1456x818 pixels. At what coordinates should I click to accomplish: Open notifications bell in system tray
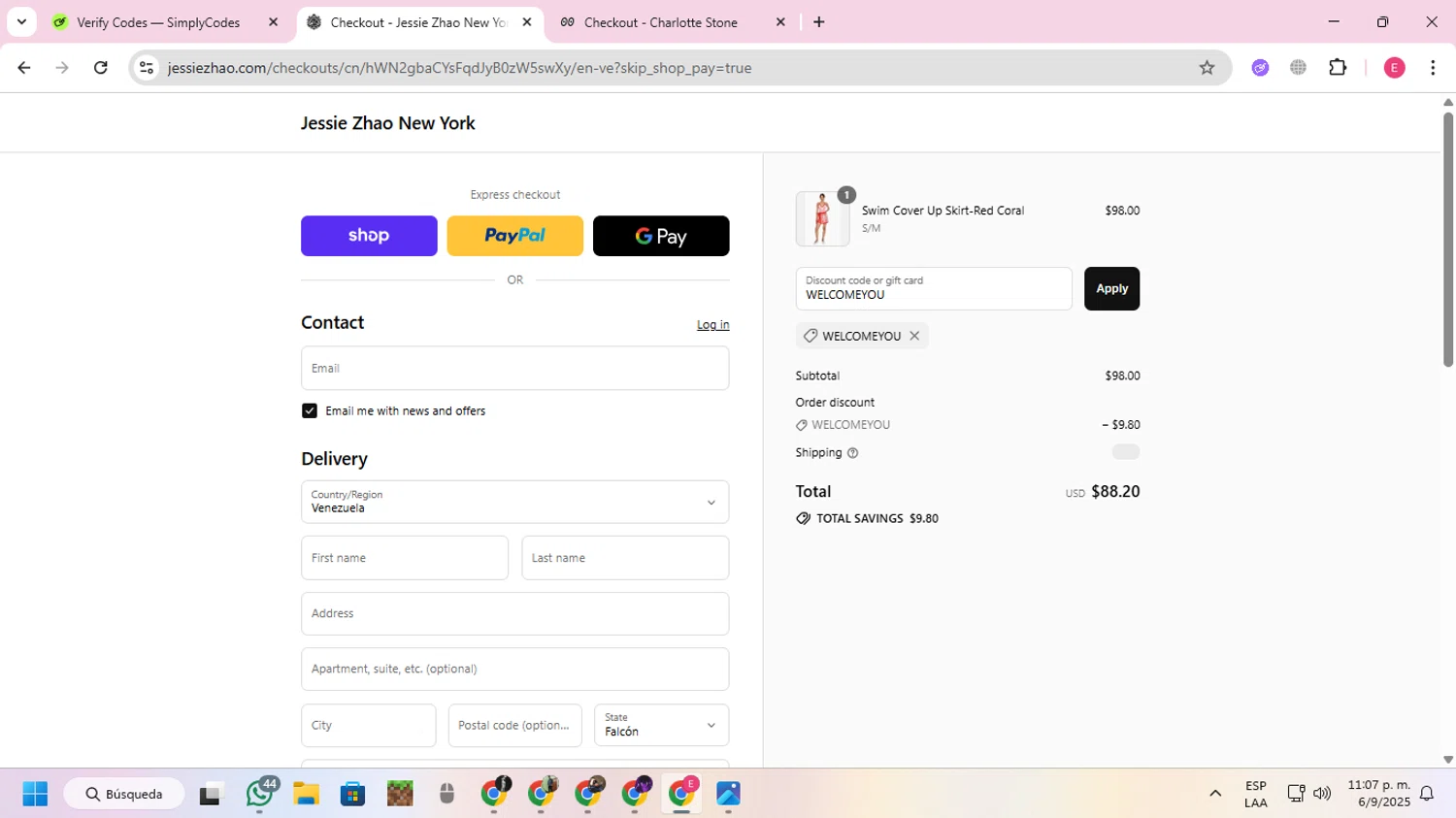pos(1427,794)
